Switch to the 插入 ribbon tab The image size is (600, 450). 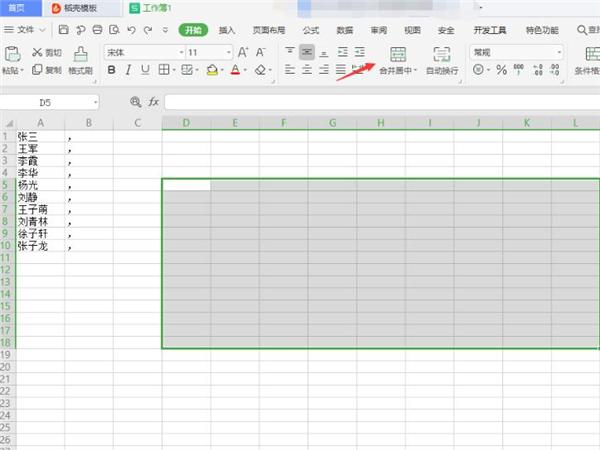tap(227, 30)
